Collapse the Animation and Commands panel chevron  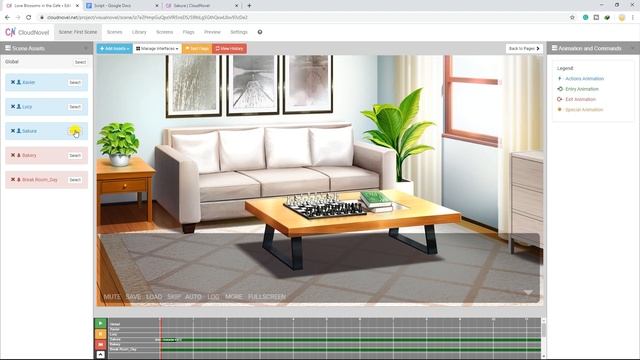point(633,48)
